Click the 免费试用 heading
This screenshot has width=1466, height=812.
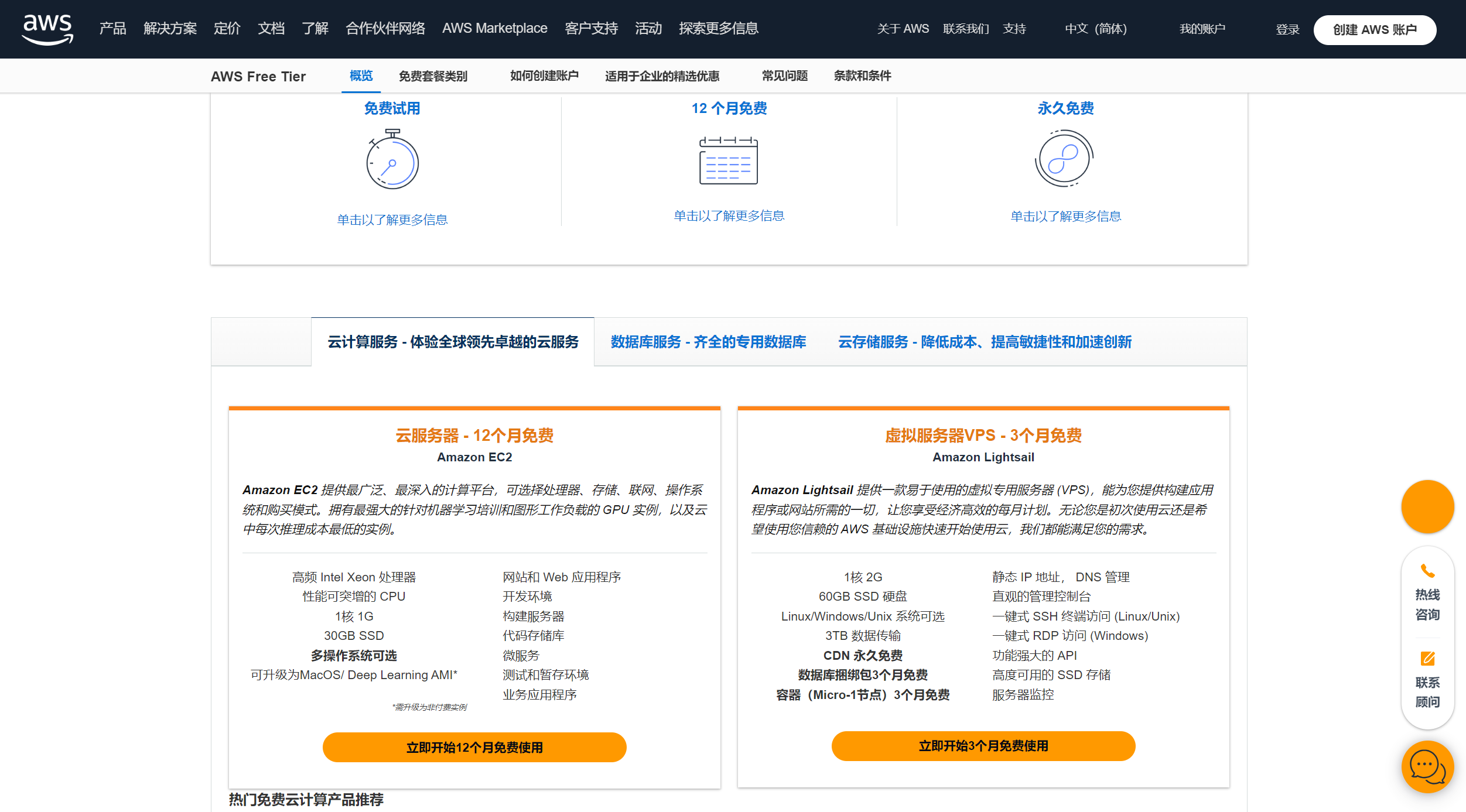392,108
